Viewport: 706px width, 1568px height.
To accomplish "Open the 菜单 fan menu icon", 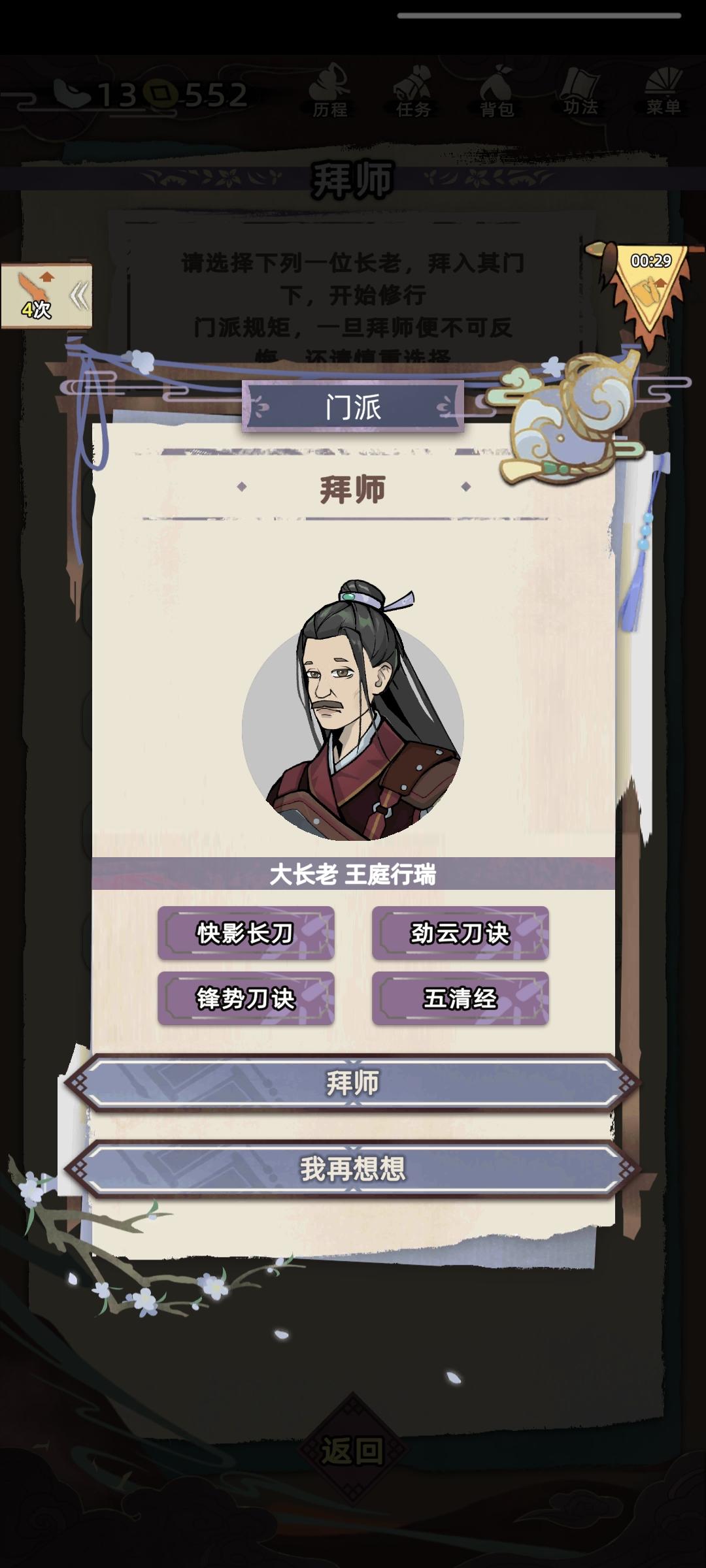I will (664, 91).
